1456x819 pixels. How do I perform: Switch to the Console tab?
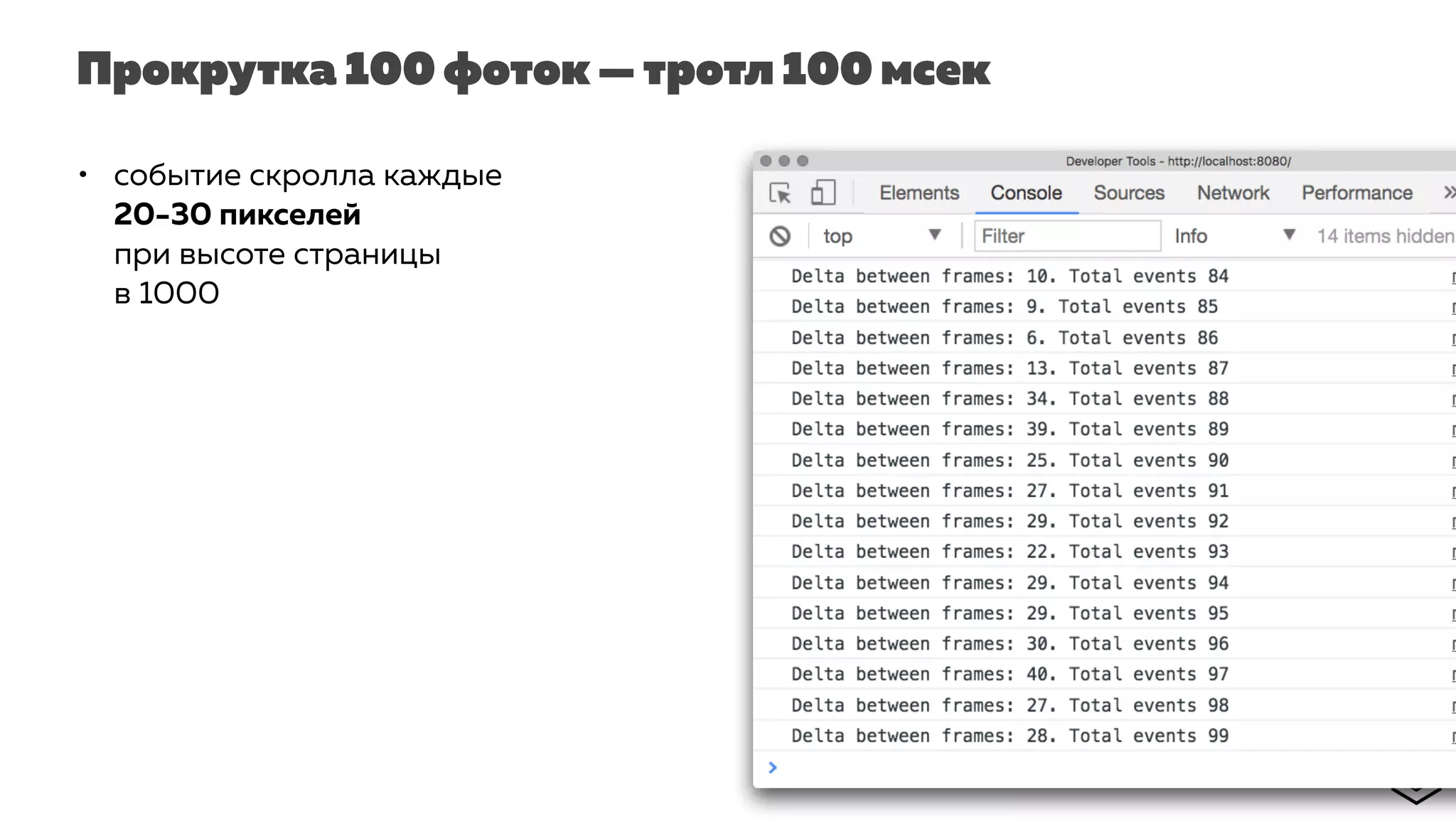click(x=1026, y=193)
